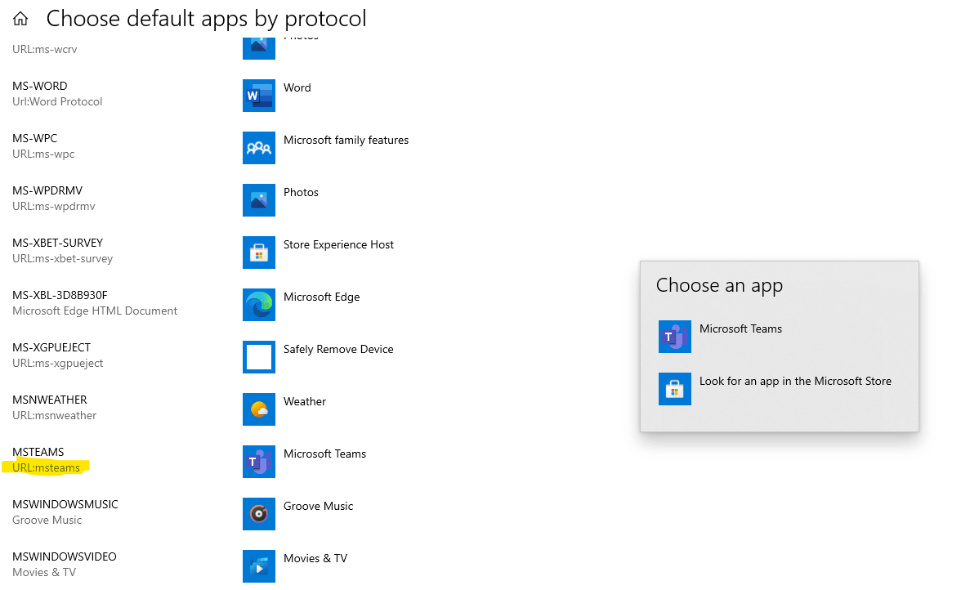Screen dimensions: 970x590
Task: Click the Groove Music icon
Action: pos(259,513)
